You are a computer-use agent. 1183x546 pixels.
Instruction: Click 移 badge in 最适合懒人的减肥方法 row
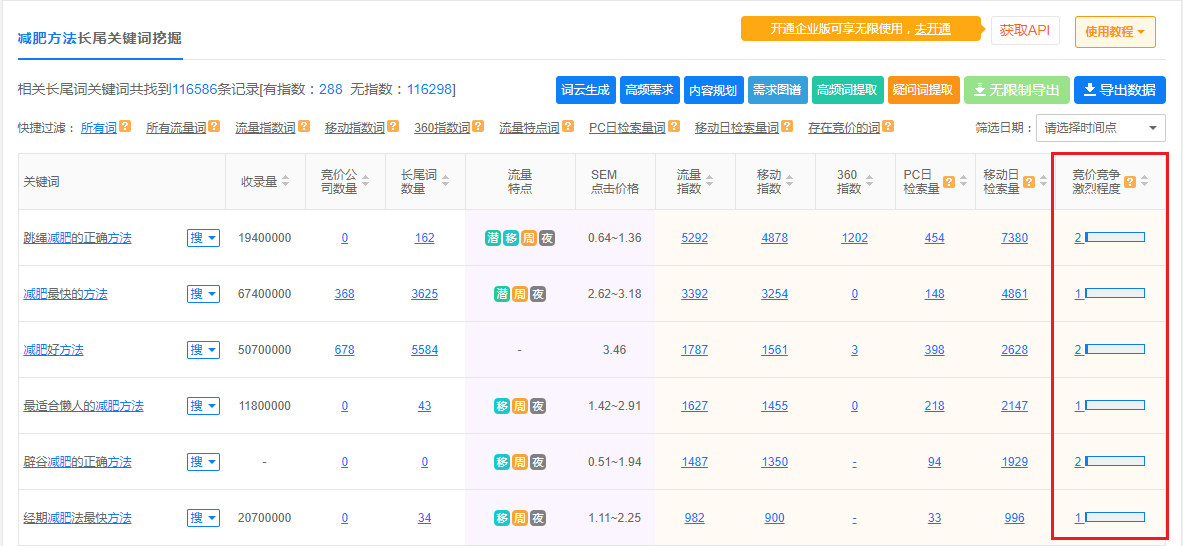pyautogui.click(x=502, y=406)
